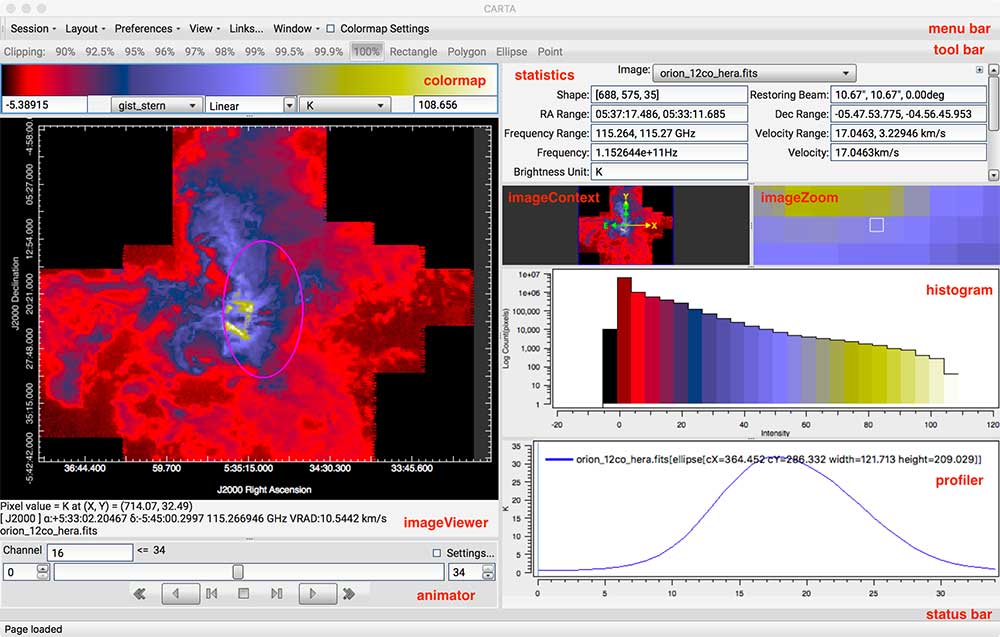The width and height of the screenshot is (1000, 637).
Task: Click the channel slider handle
Action: (238, 572)
